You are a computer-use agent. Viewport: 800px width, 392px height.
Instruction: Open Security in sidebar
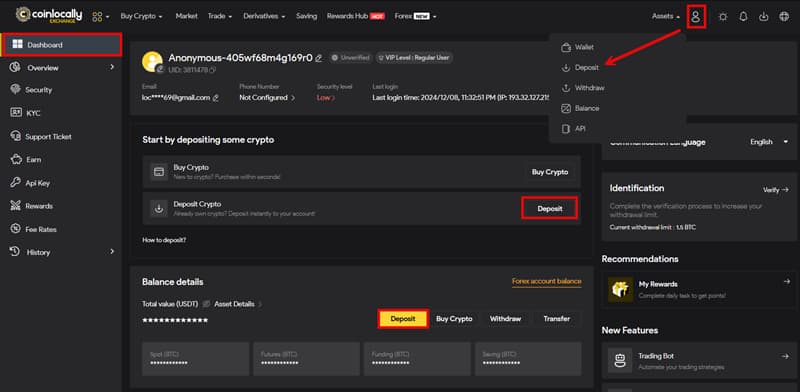coord(32,90)
